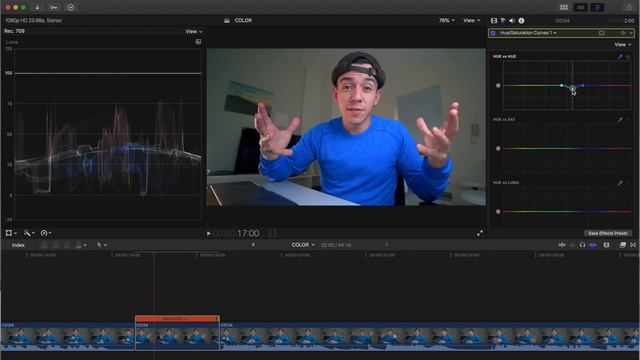Click center control point on Hue vs Hue curve

[x=572, y=89]
